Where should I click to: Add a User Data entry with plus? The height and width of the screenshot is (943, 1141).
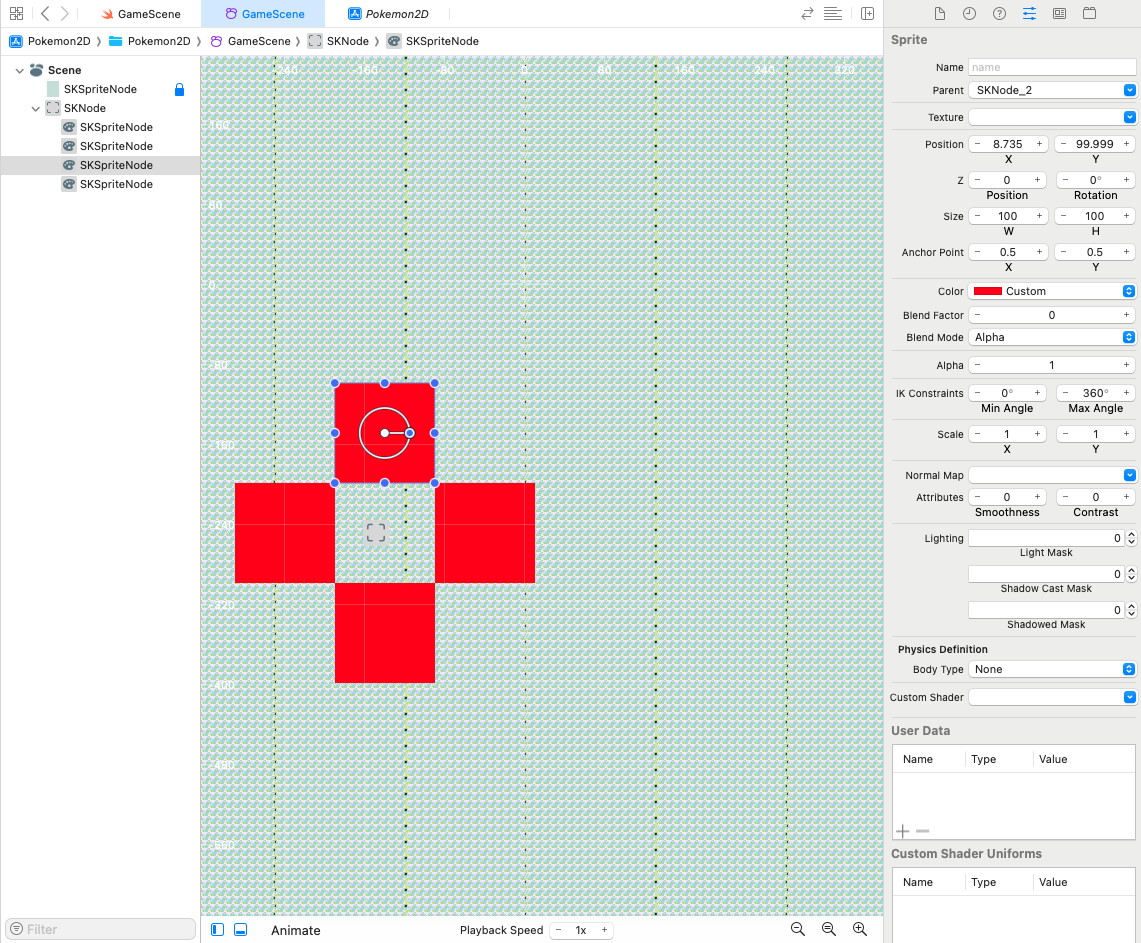tap(902, 831)
